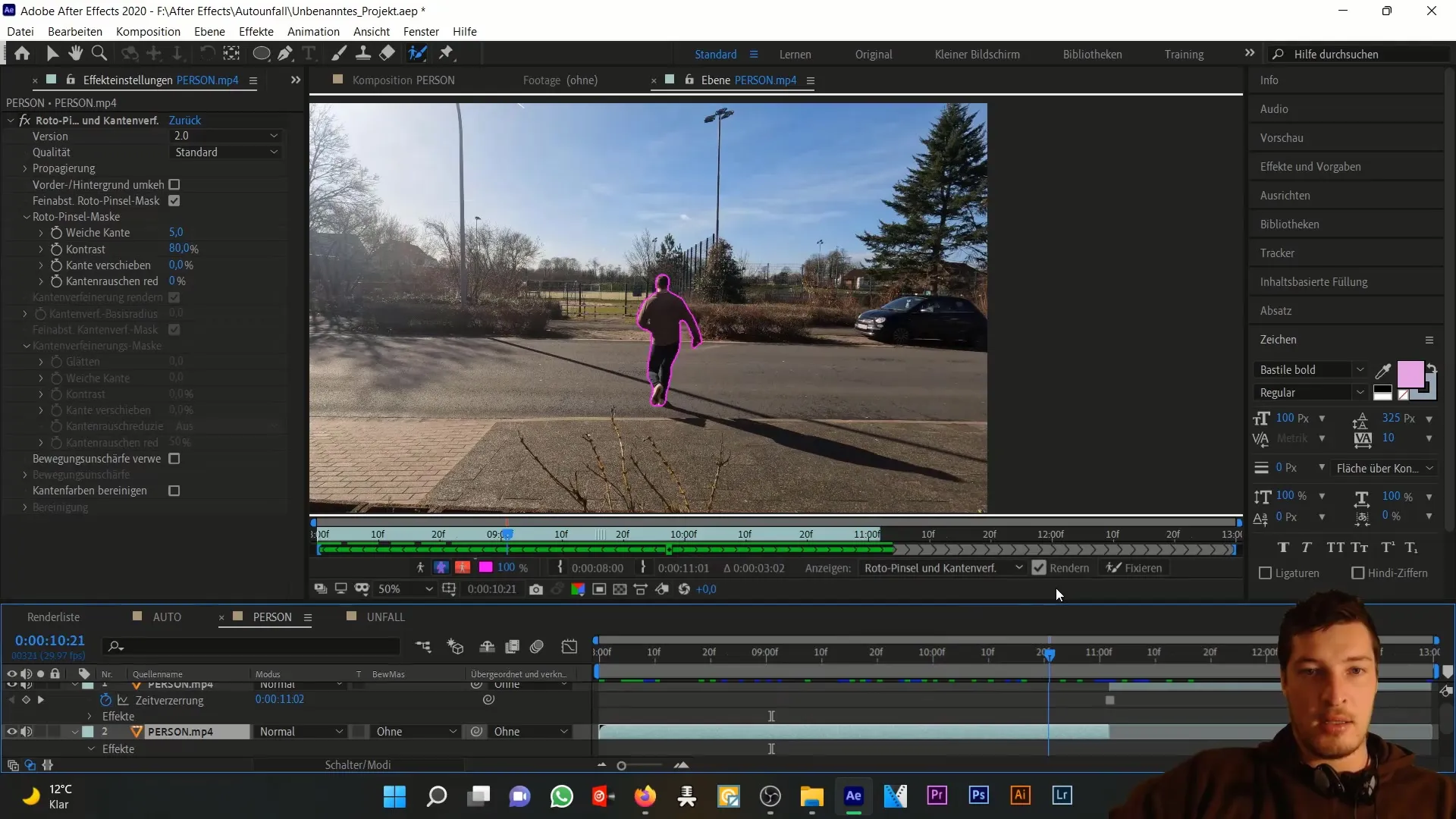Open the Effekte menu

coord(256,31)
